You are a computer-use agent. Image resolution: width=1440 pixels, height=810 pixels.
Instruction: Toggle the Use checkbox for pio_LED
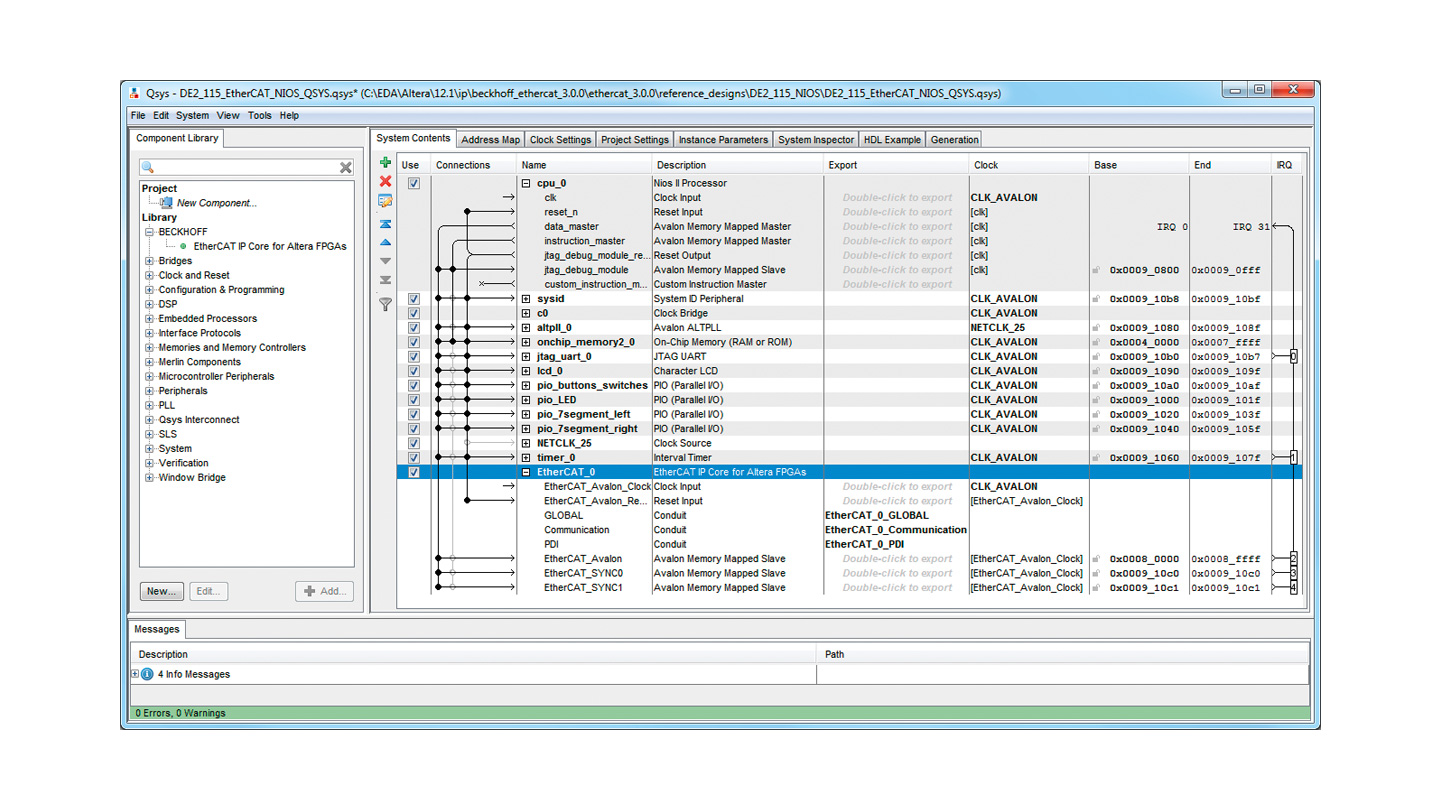(414, 400)
